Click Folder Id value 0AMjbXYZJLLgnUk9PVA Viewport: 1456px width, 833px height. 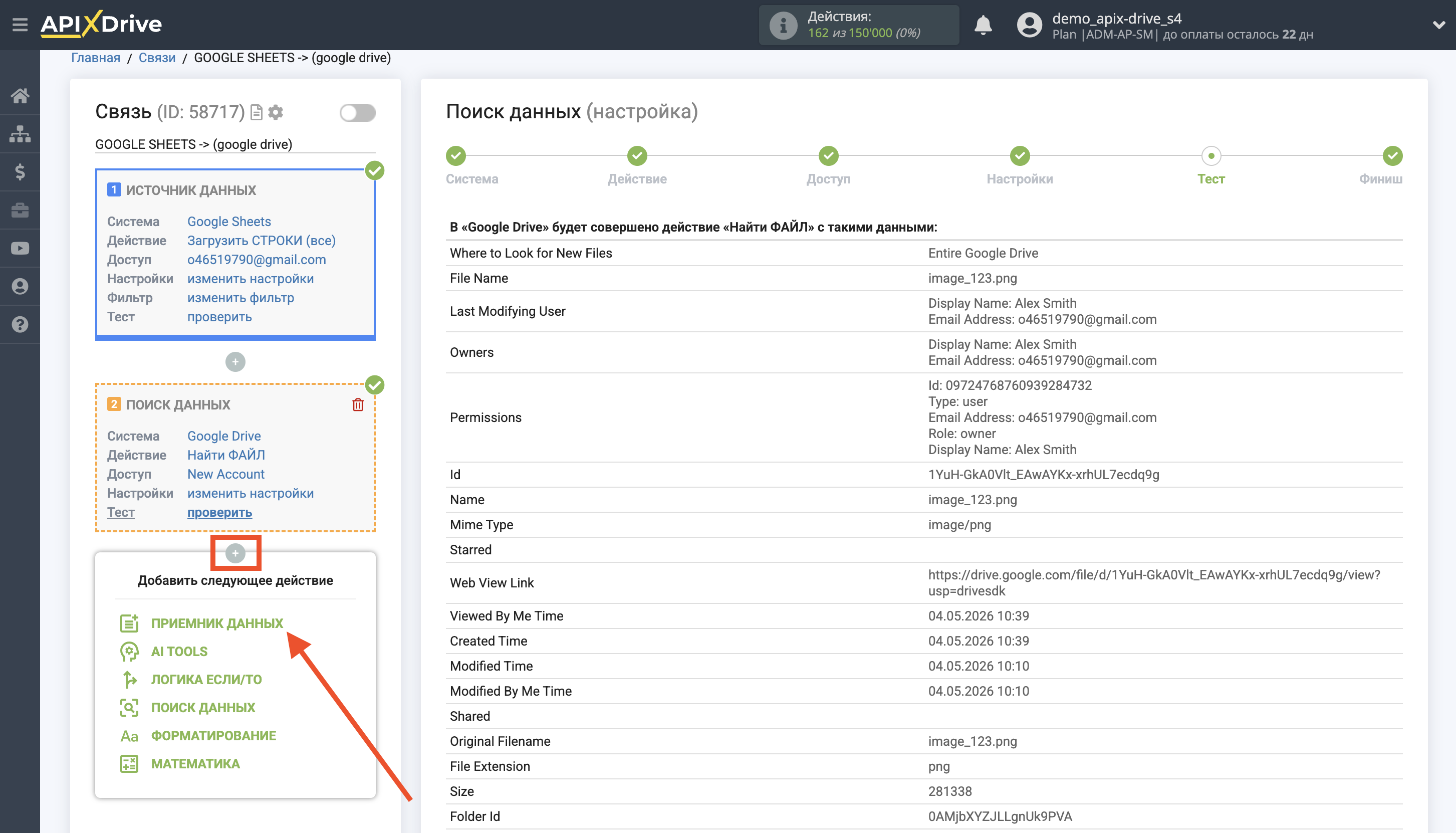point(1000,816)
